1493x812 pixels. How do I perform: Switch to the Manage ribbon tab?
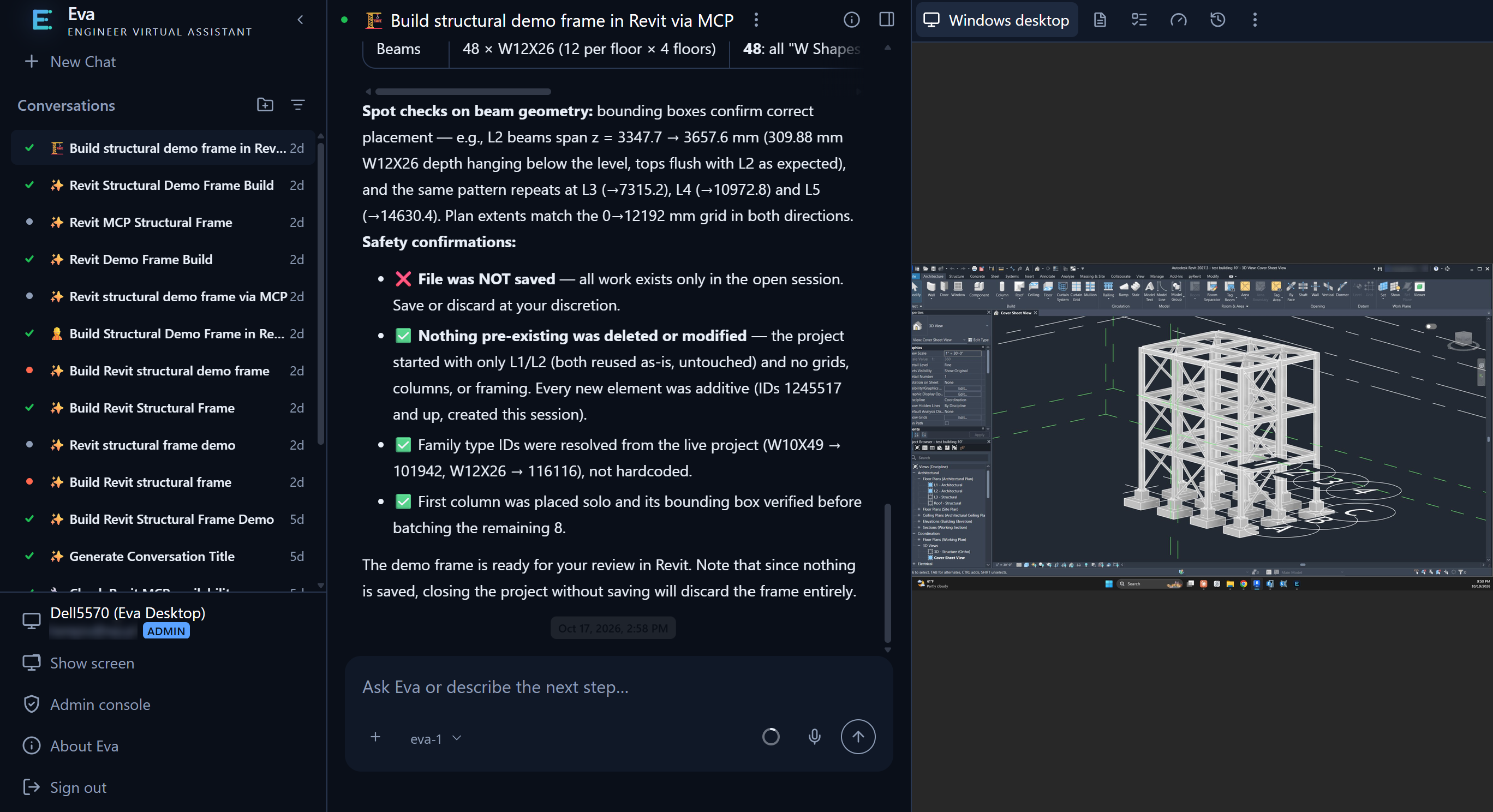click(1157, 276)
